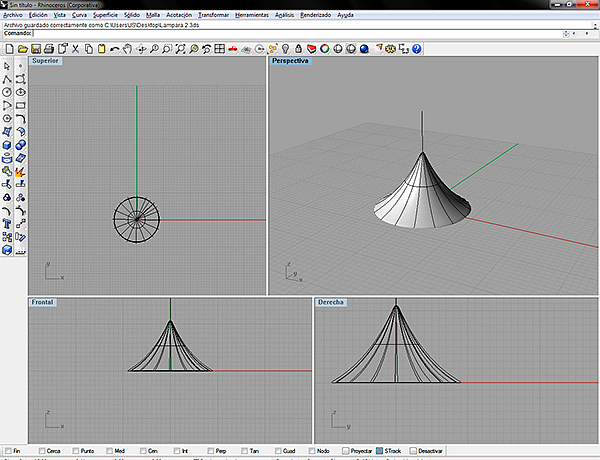Screen dimensions: 600x460
Task: Open the Frontal viewport title menu
Action: pos(43,301)
